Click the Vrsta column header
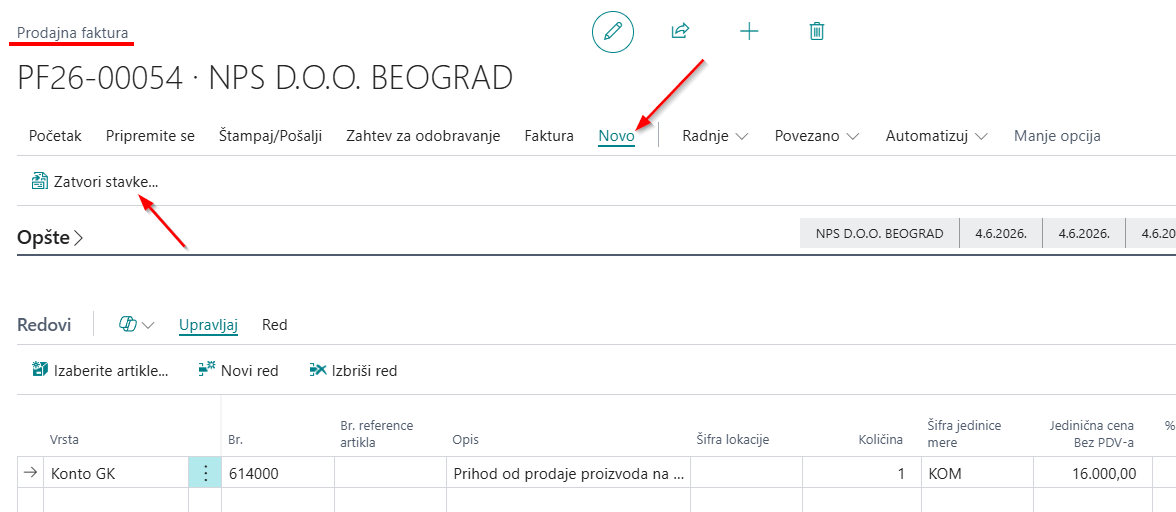Screen dimensions: 1176x512 [64, 439]
